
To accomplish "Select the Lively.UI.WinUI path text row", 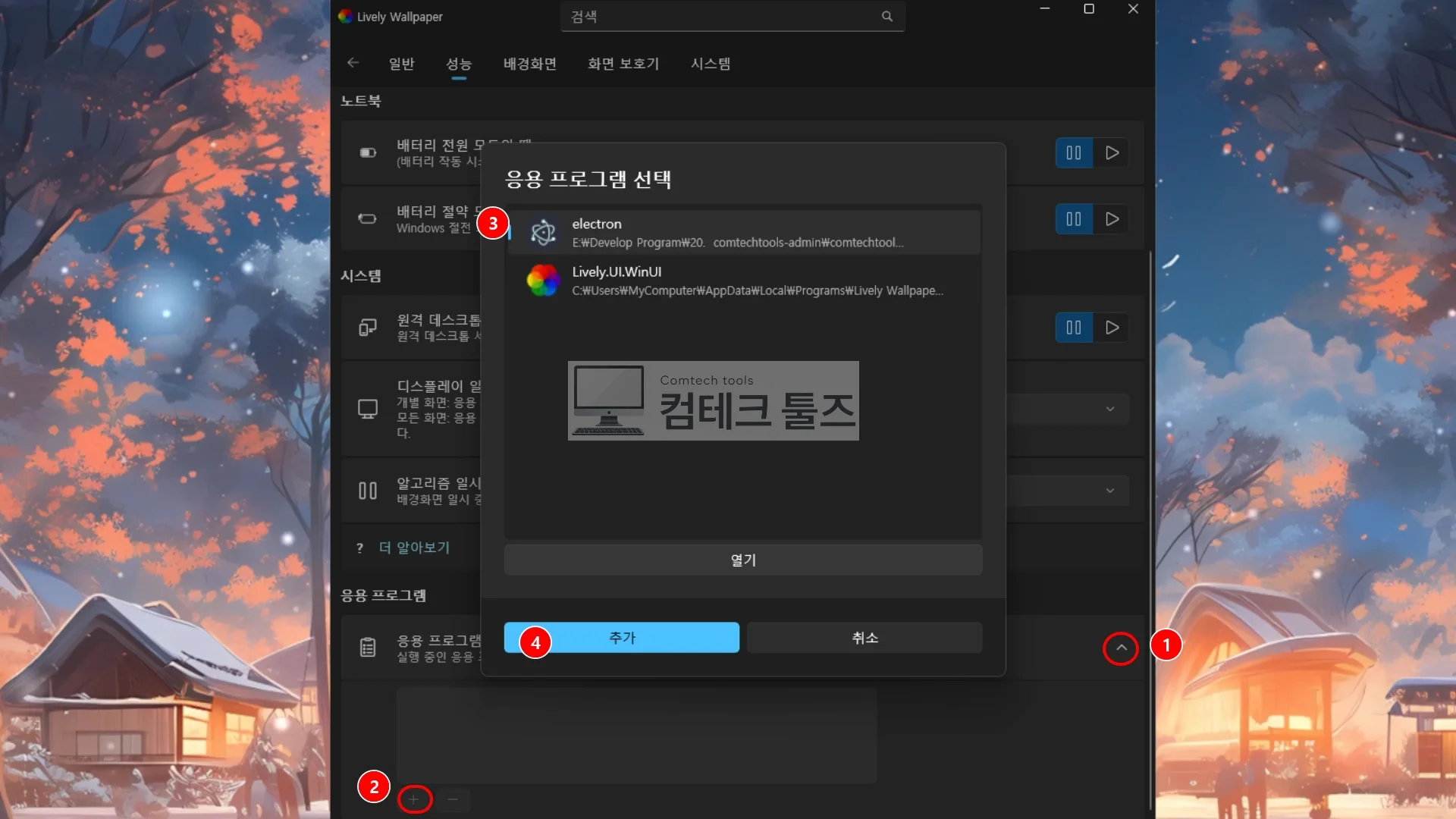I will 758,290.
